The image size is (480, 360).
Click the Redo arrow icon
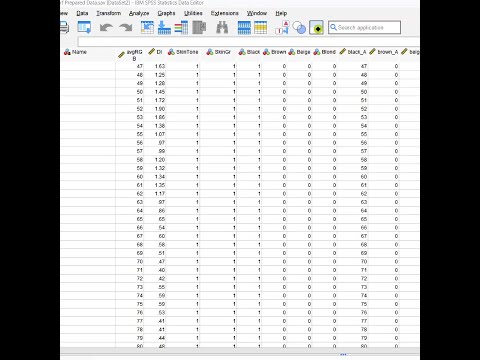(126, 28)
